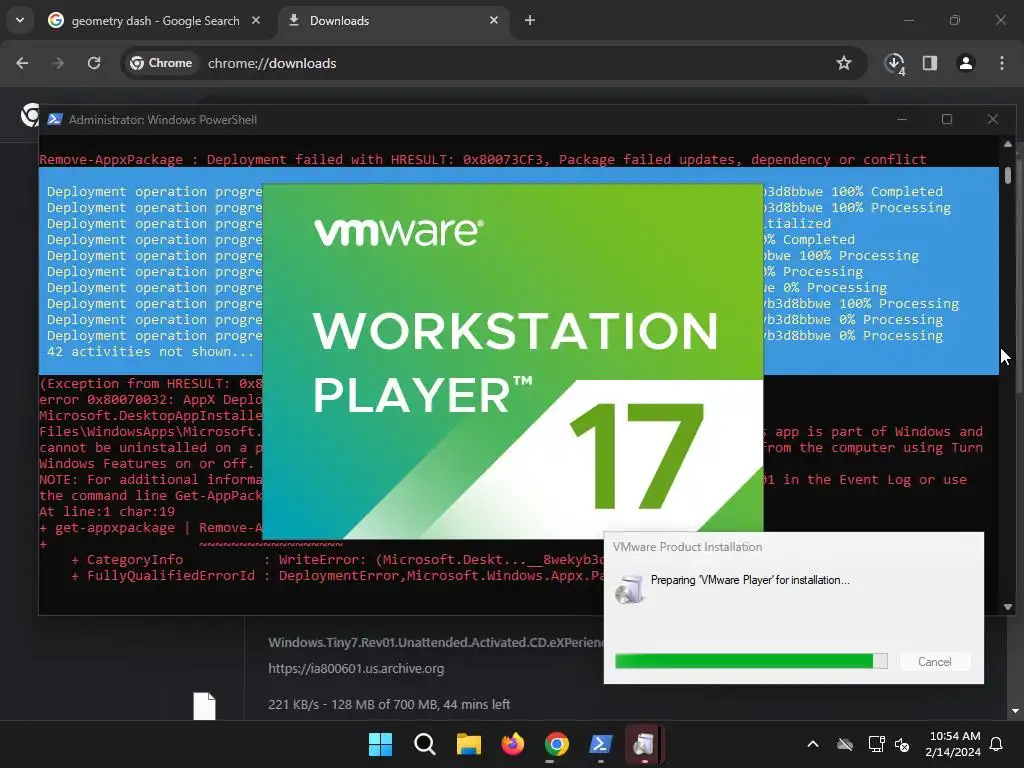Close the geometry dash Google Search tab
This screenshot has width=1024, height=768.
tap(256, 20)
